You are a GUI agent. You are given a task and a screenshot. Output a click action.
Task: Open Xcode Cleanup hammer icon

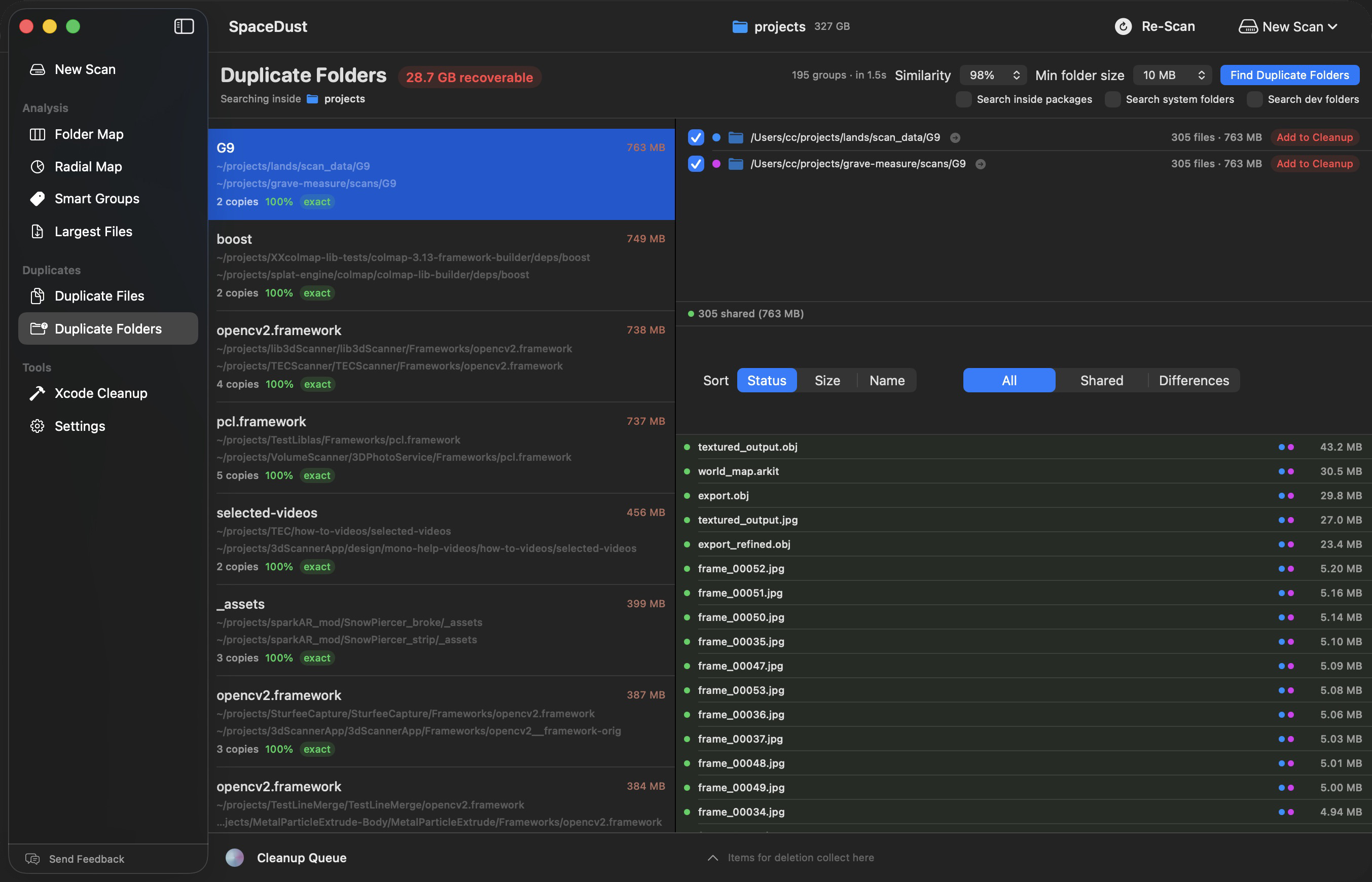[37, 393]
